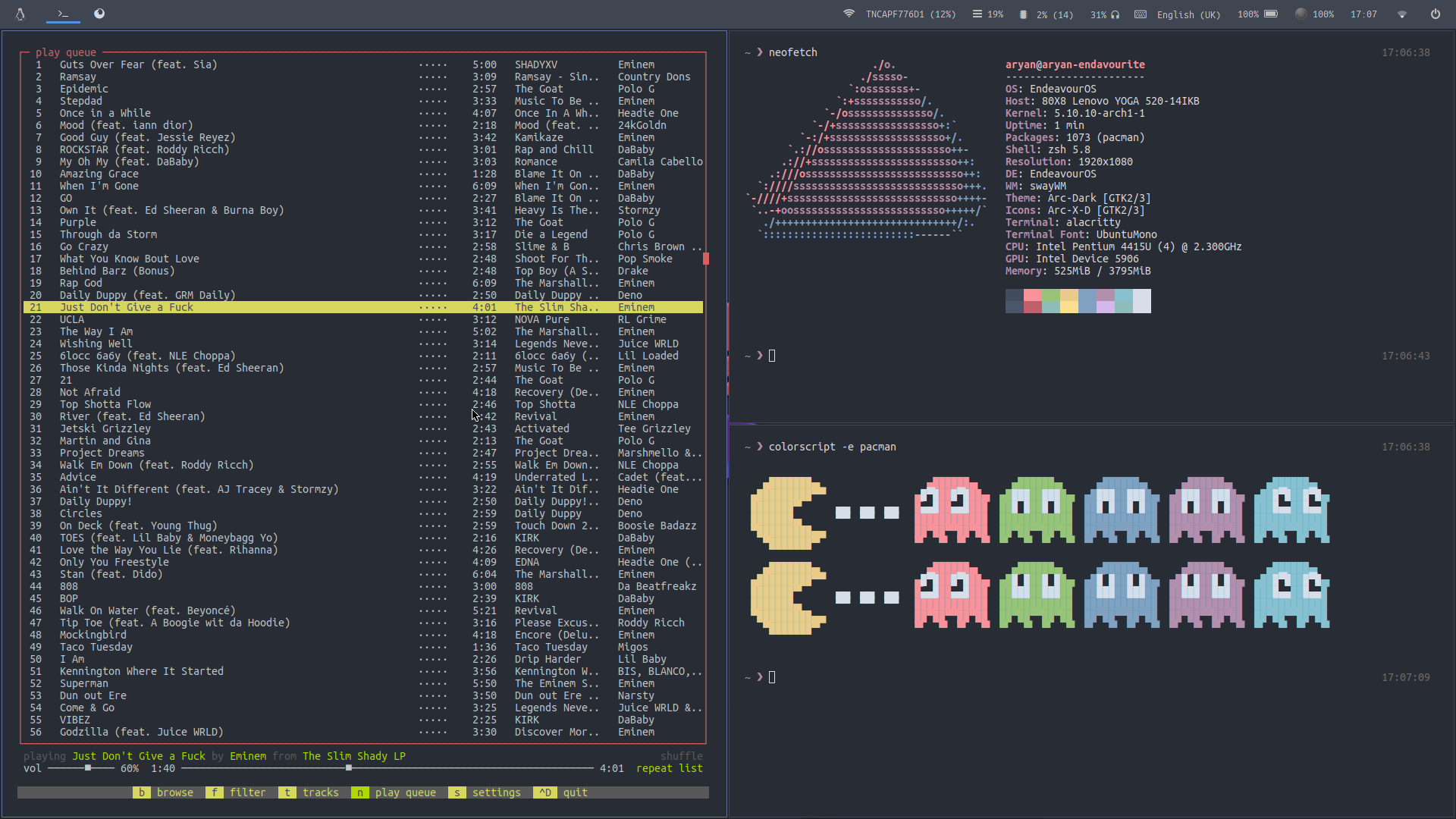
Task: Select track 'Mockingbird'
Action: pos(93,635)
